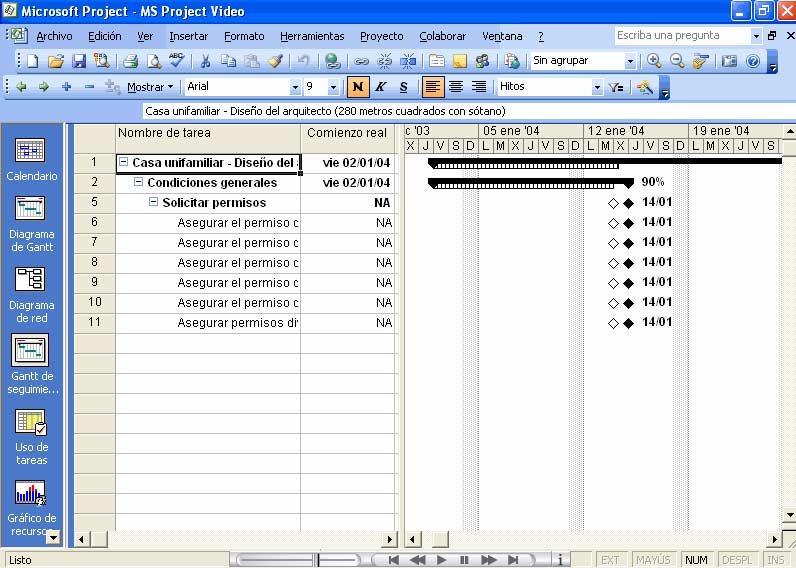Open the font size 9 dropdown
The height and width of the screenshot is (568, 796).
[333, 87]
